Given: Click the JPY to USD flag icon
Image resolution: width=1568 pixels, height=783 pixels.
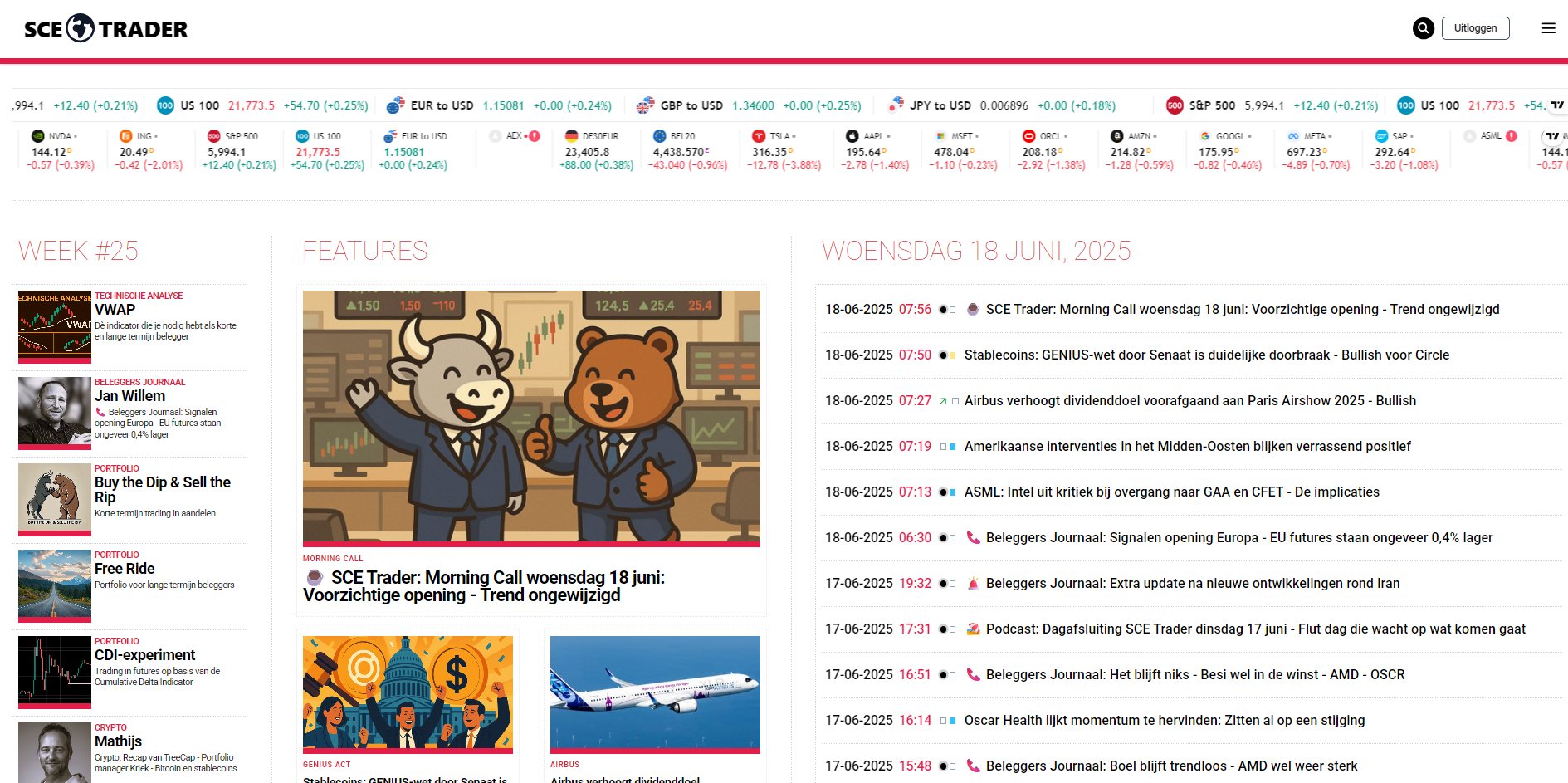Looking at the screenshot, I should pos(895,105).
